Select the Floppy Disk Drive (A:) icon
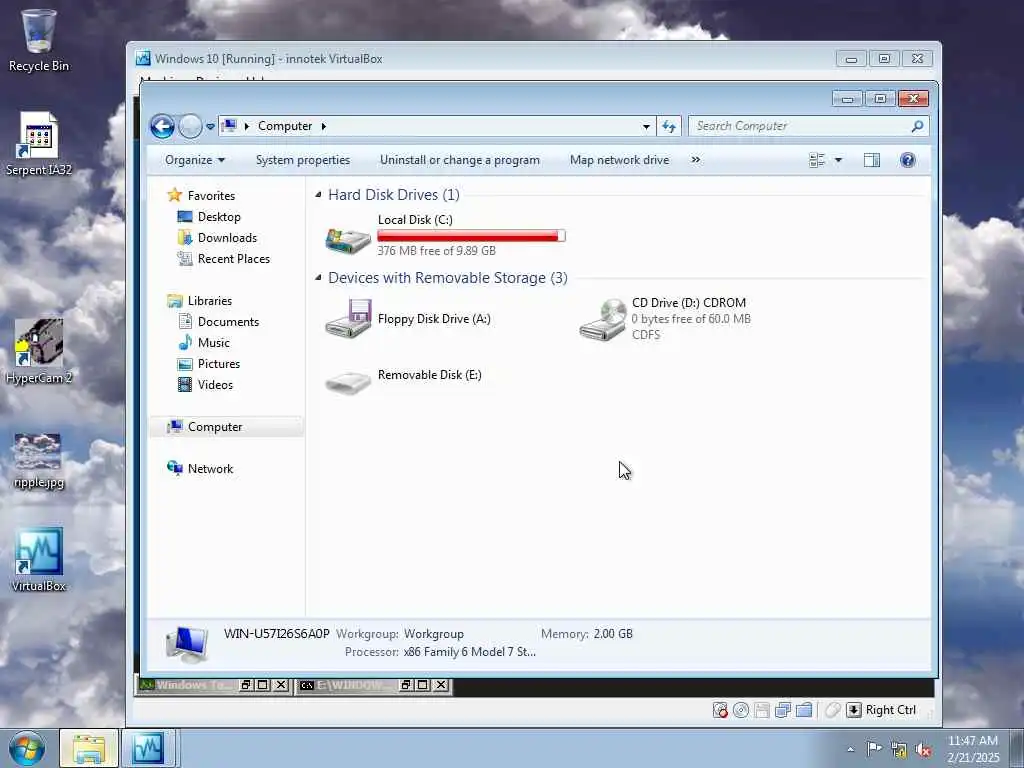1024x768 pixels. click(x=348, y=319)
